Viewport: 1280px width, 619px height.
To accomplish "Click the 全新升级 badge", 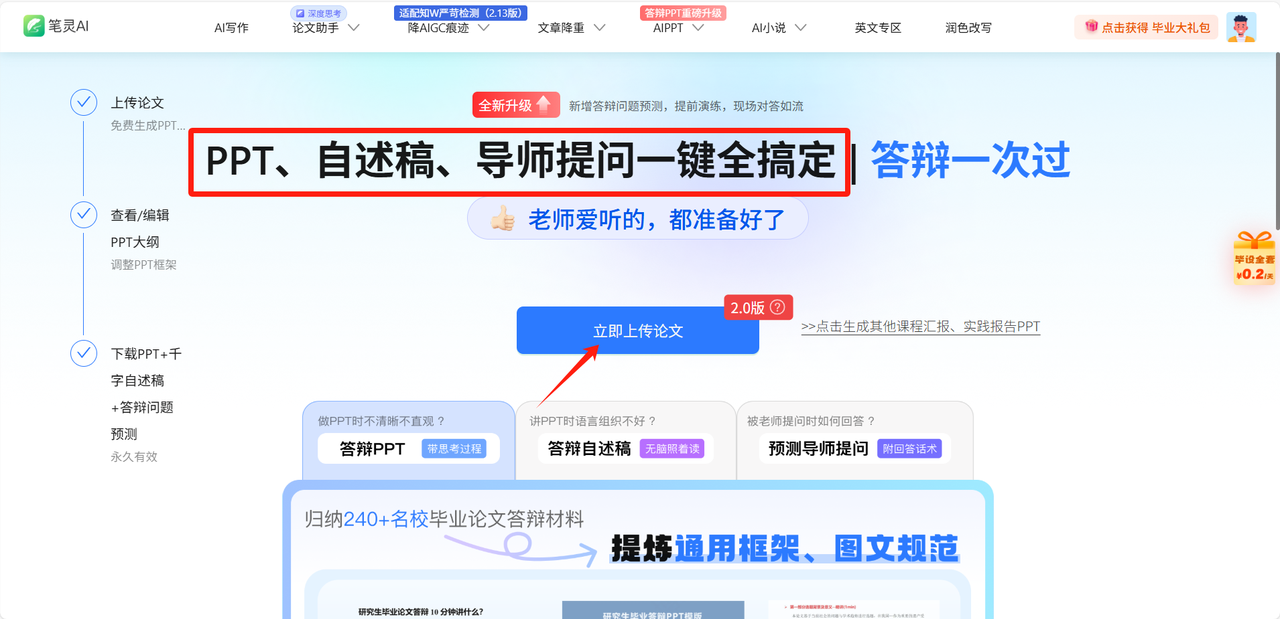I will [x=517, y=105].
